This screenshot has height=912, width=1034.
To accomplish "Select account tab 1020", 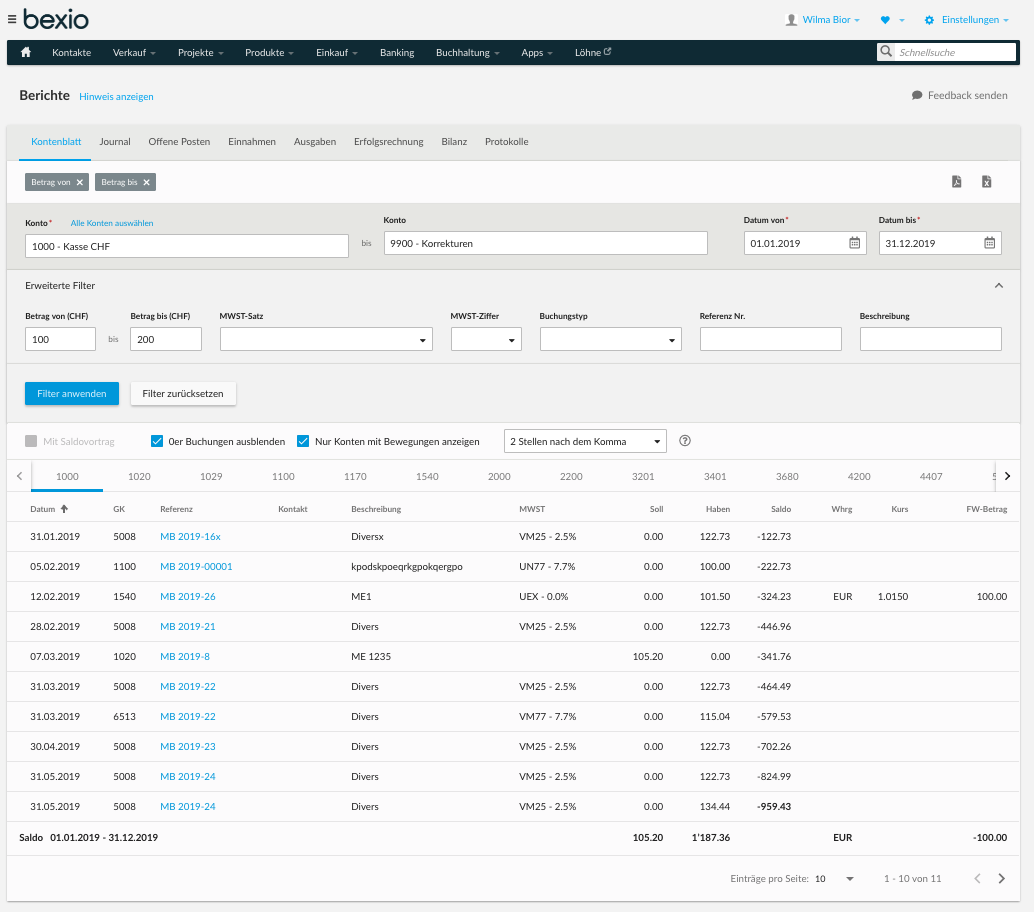I will pyautogui.click(x=139, y=476).
